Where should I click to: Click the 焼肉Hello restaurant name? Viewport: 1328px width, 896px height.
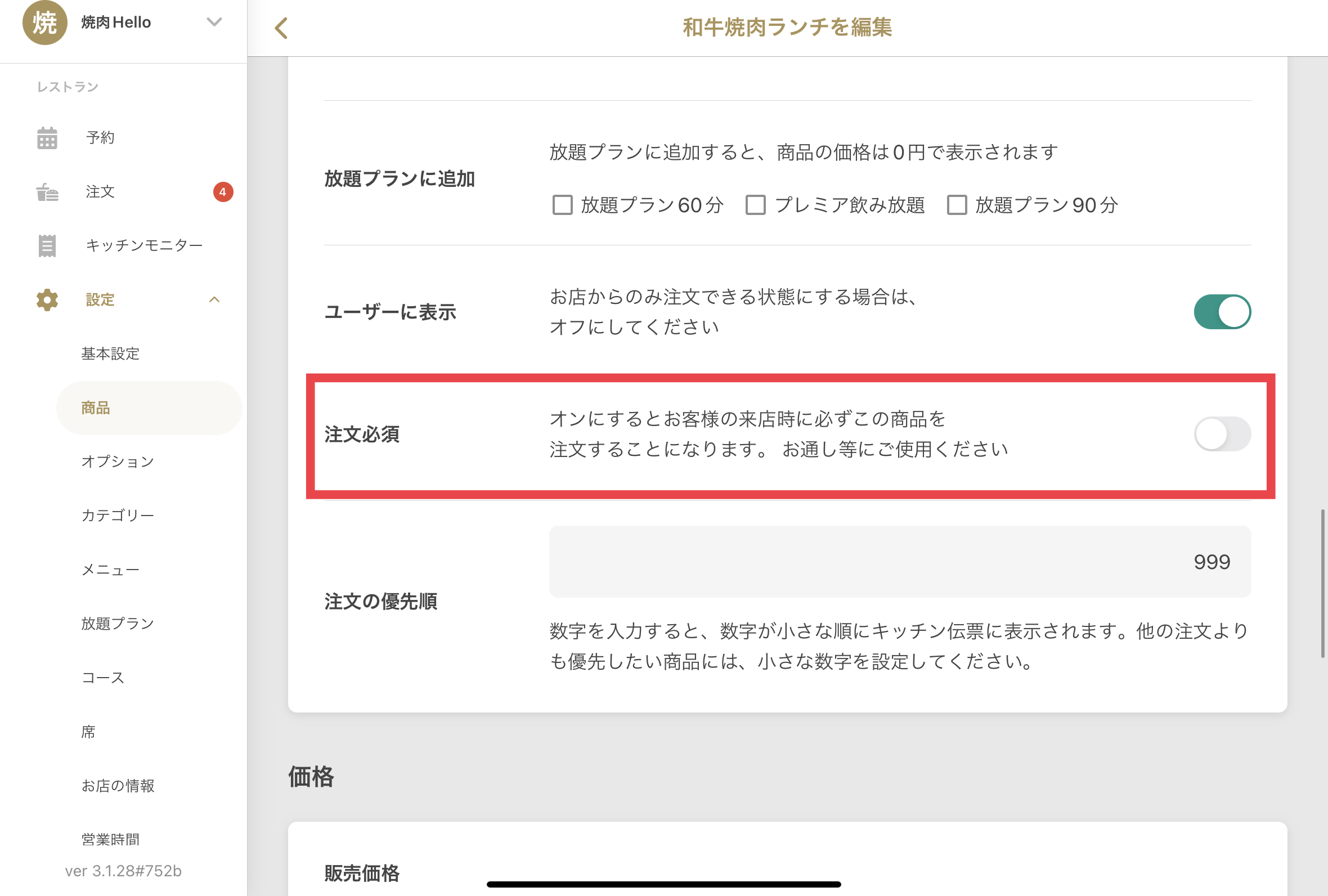pos(116,23)
